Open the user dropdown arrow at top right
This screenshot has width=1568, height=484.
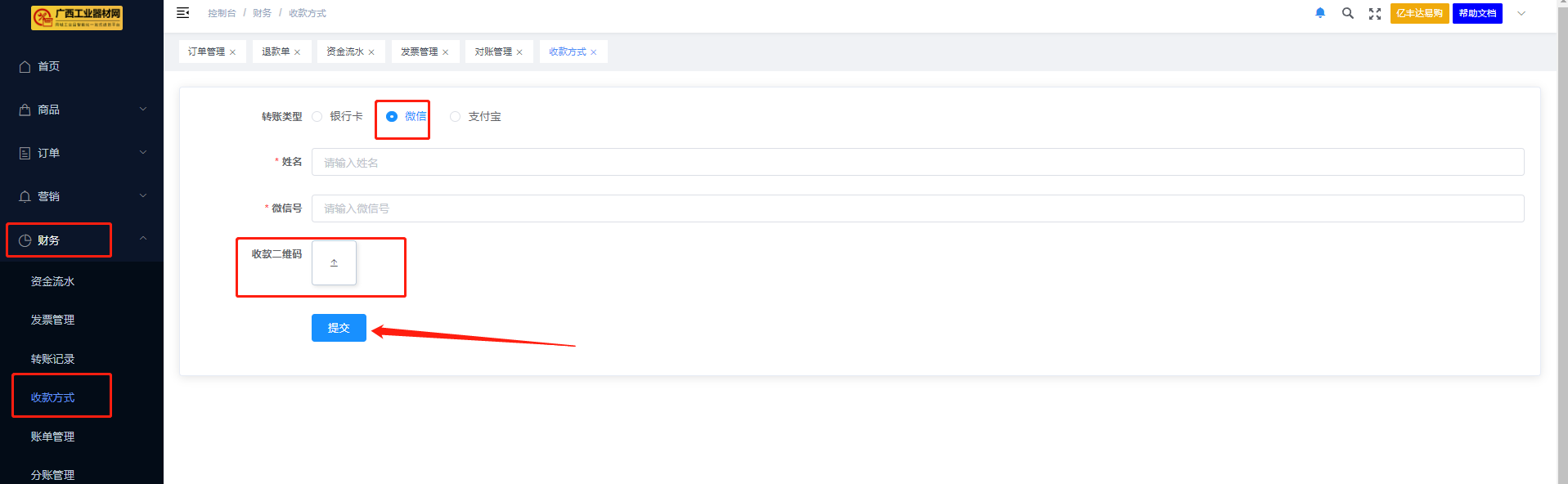click(x=1521, y=13)
